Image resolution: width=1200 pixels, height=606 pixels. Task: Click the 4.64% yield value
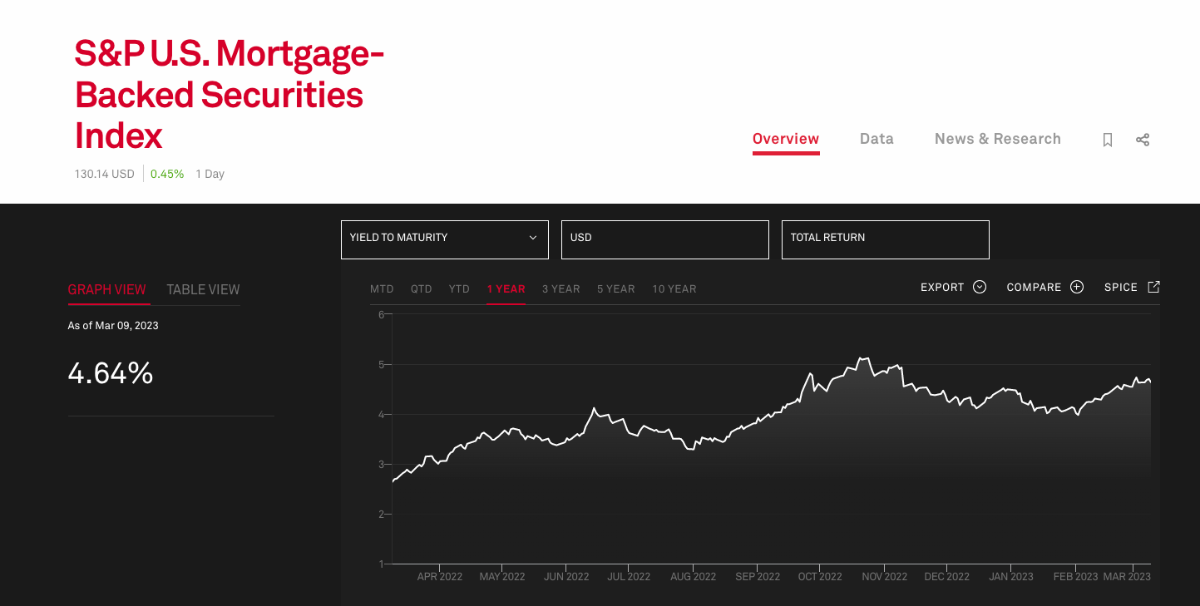tap(110, 374)
